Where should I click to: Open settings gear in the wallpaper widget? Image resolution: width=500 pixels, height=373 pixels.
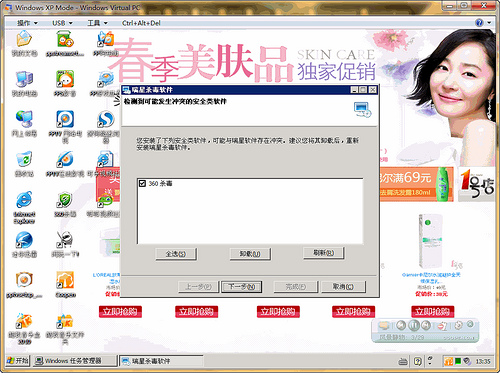[458, 325]
